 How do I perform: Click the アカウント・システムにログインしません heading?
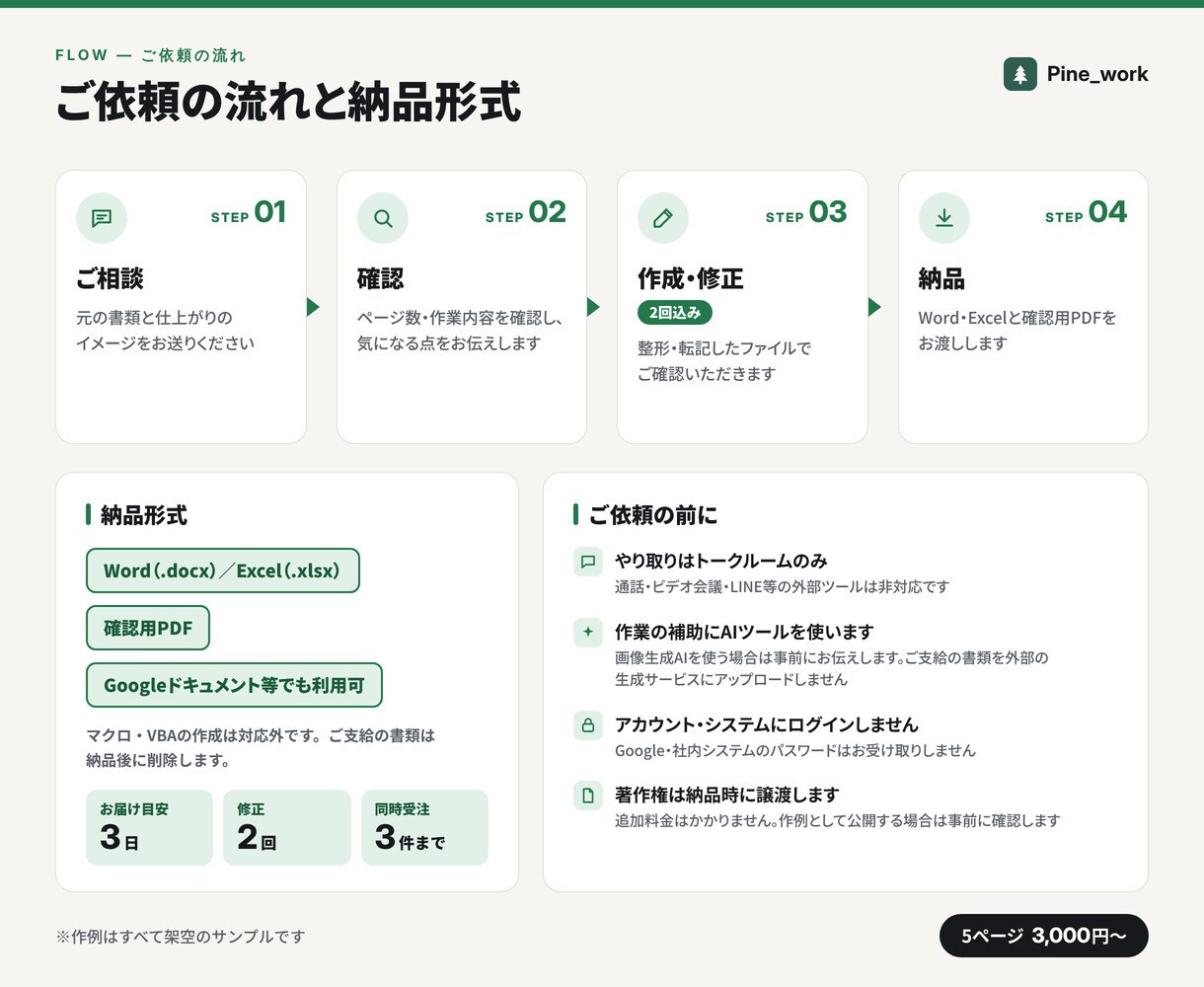click(767, 725)
